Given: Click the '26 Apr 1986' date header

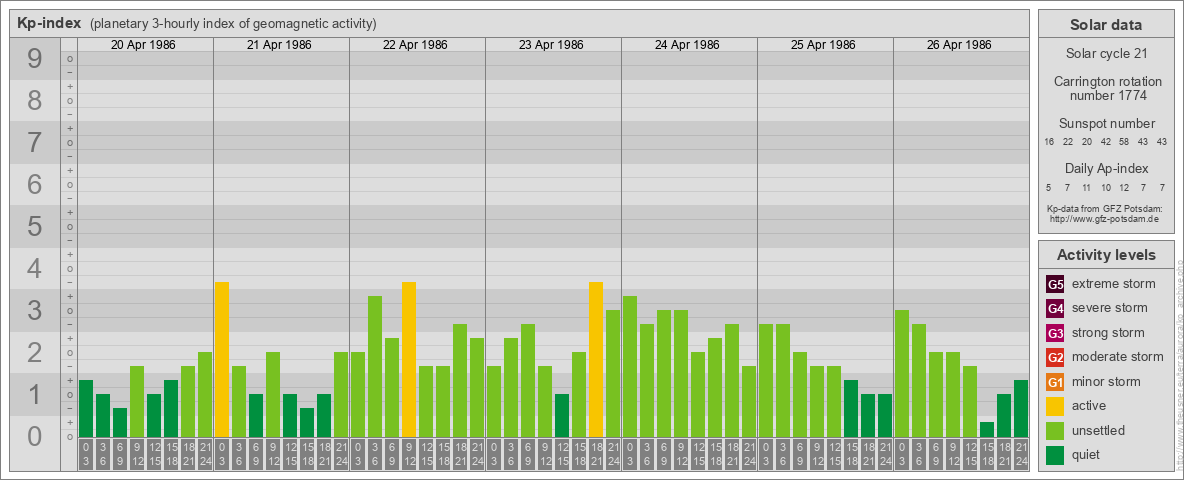Looking at the screenshot, I should coord(959,45).
